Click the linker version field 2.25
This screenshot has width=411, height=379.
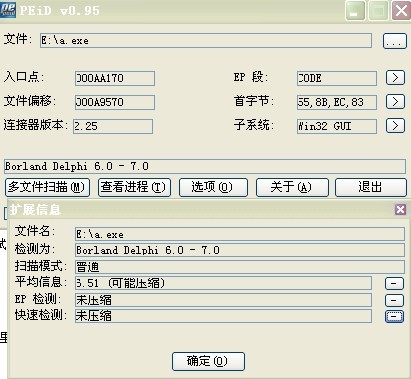(x=113, y=126)
